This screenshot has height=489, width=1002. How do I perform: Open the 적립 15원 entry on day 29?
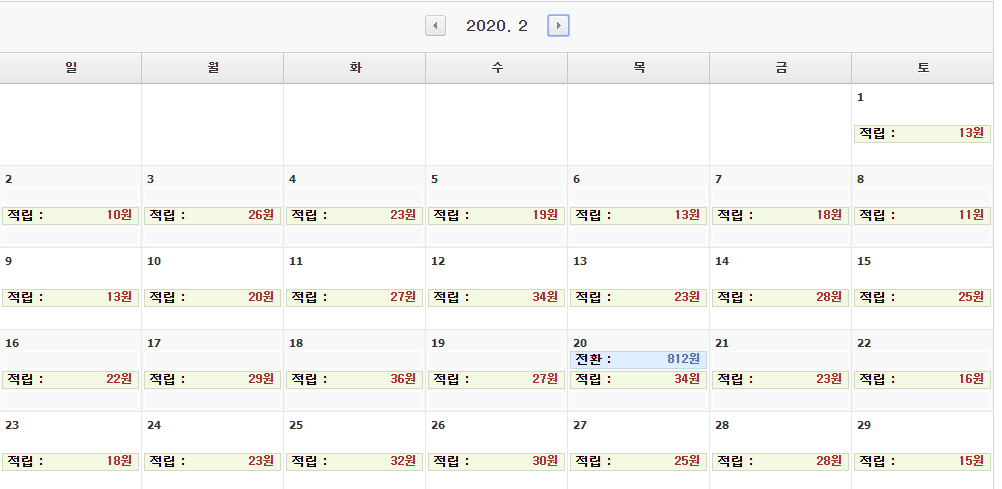pos(922,461)
